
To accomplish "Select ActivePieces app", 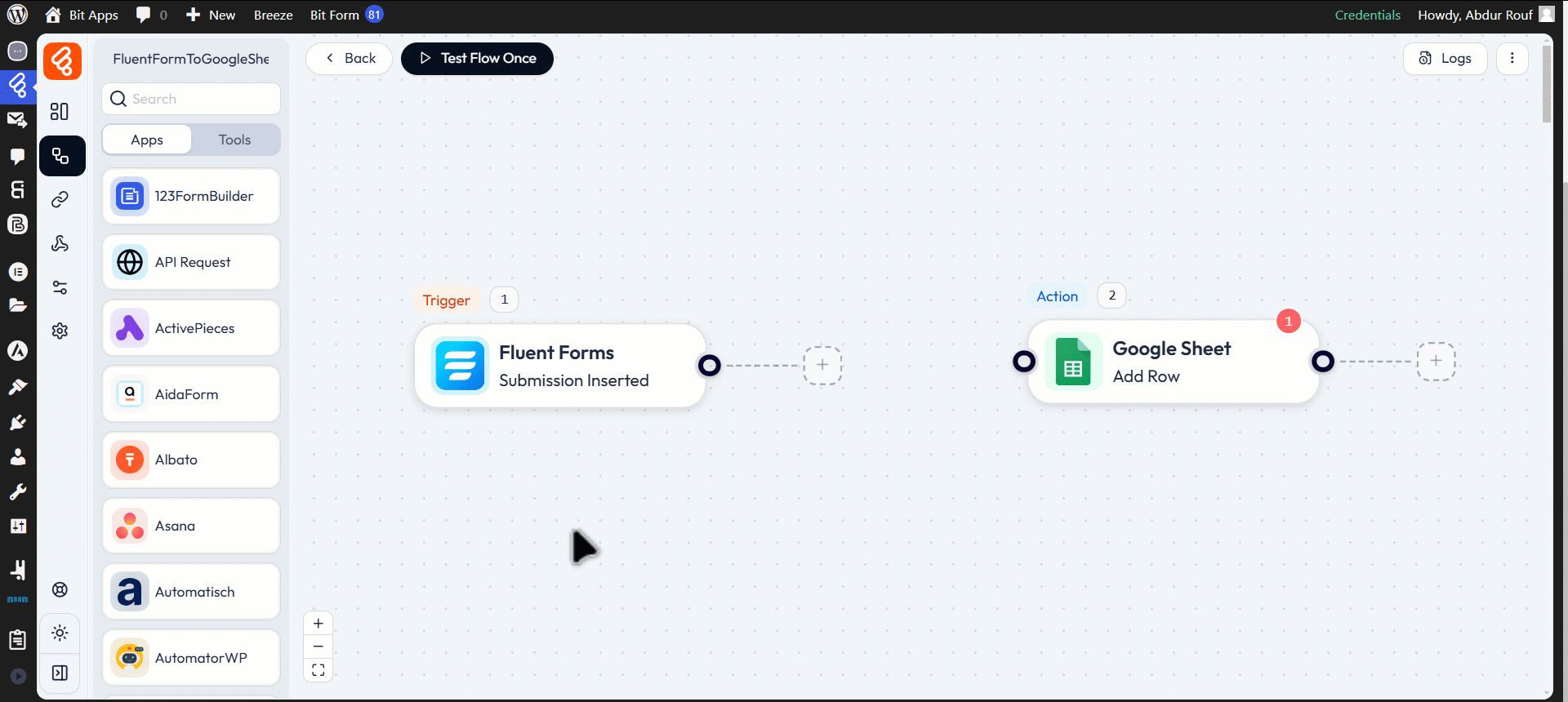I will pyautogui.click(x=191, y=328).
